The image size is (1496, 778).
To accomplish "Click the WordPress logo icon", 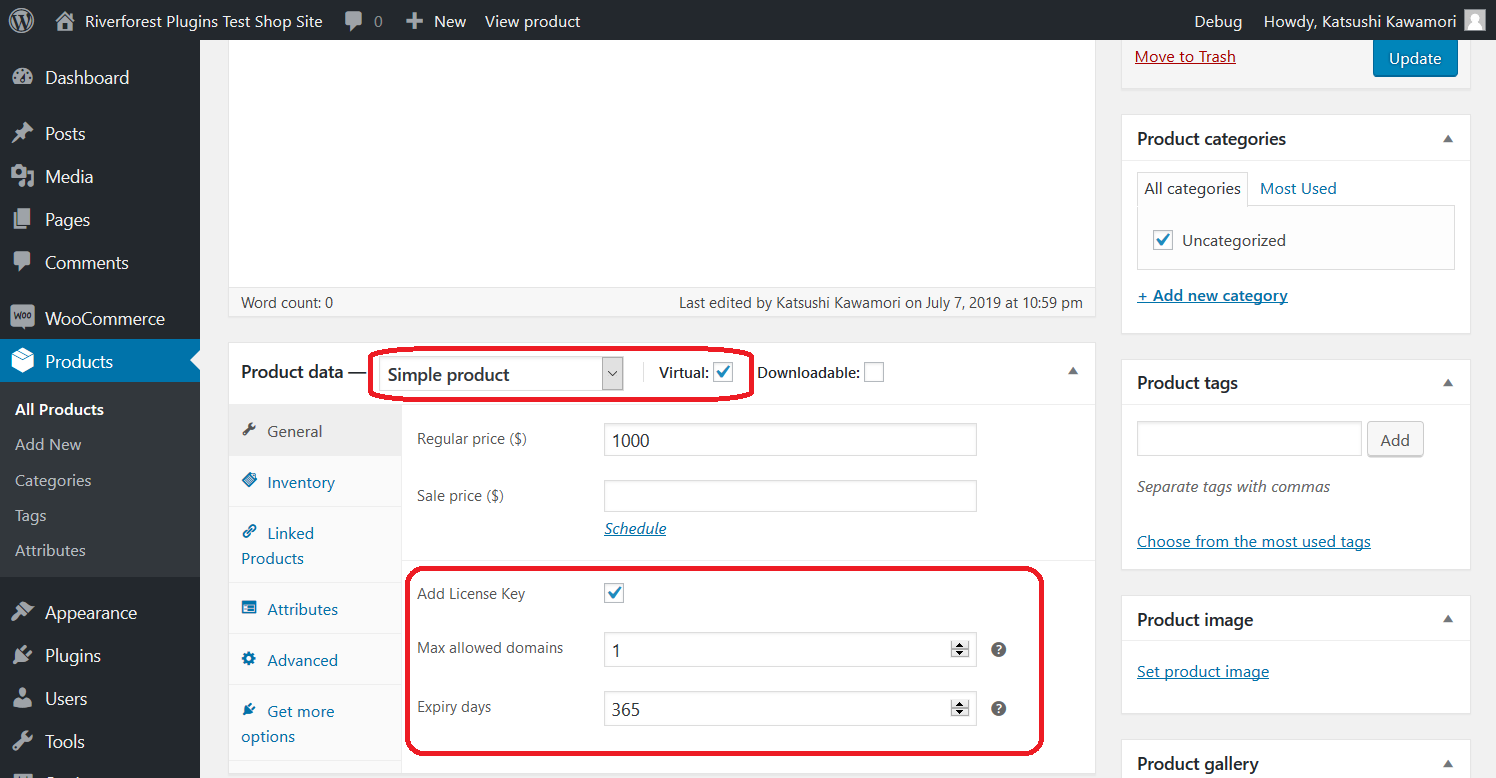I will click(21, 21).
